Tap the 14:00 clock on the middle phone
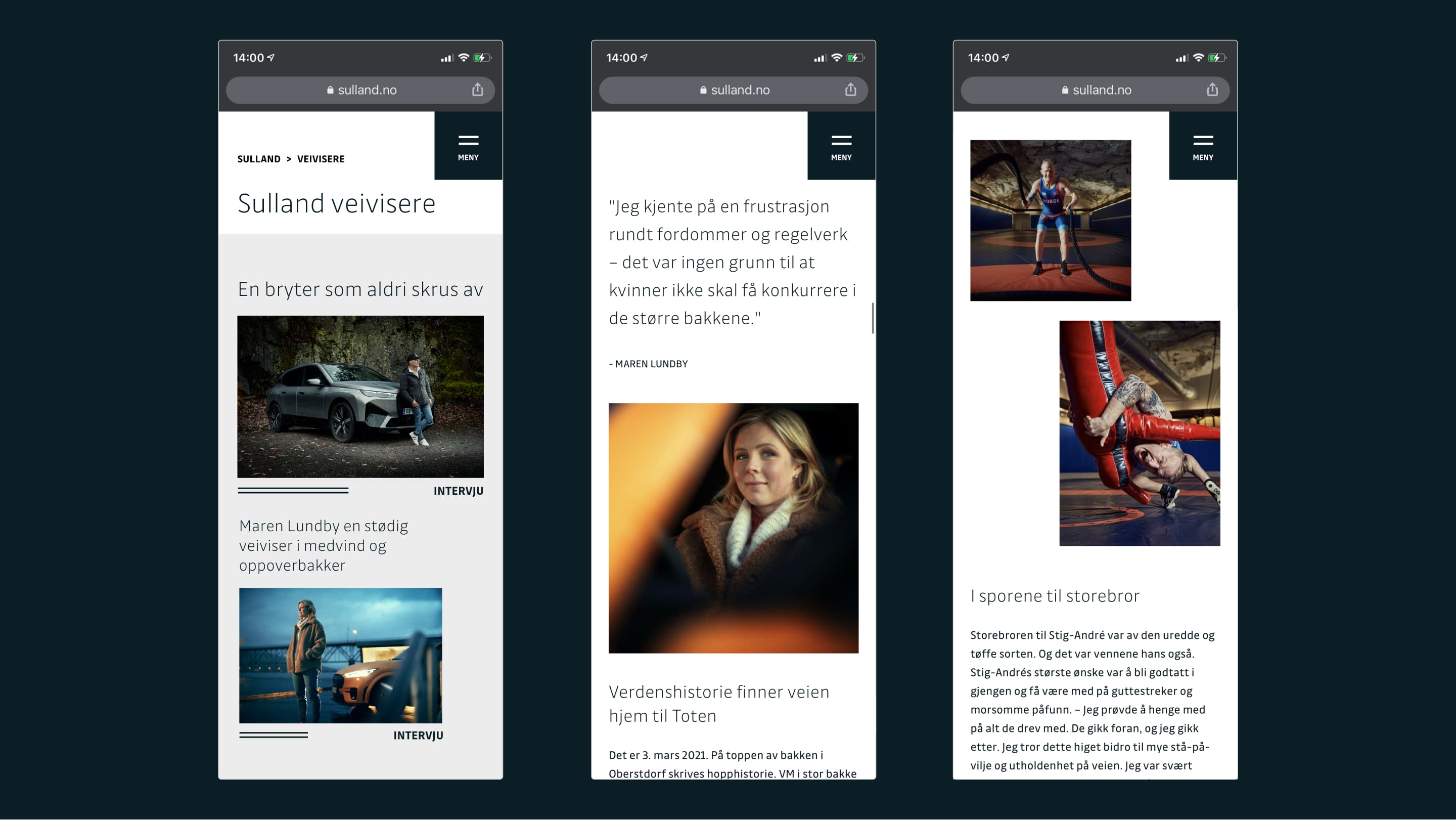The width and height of the screenshot is (1456, 820). click(622, 58)
